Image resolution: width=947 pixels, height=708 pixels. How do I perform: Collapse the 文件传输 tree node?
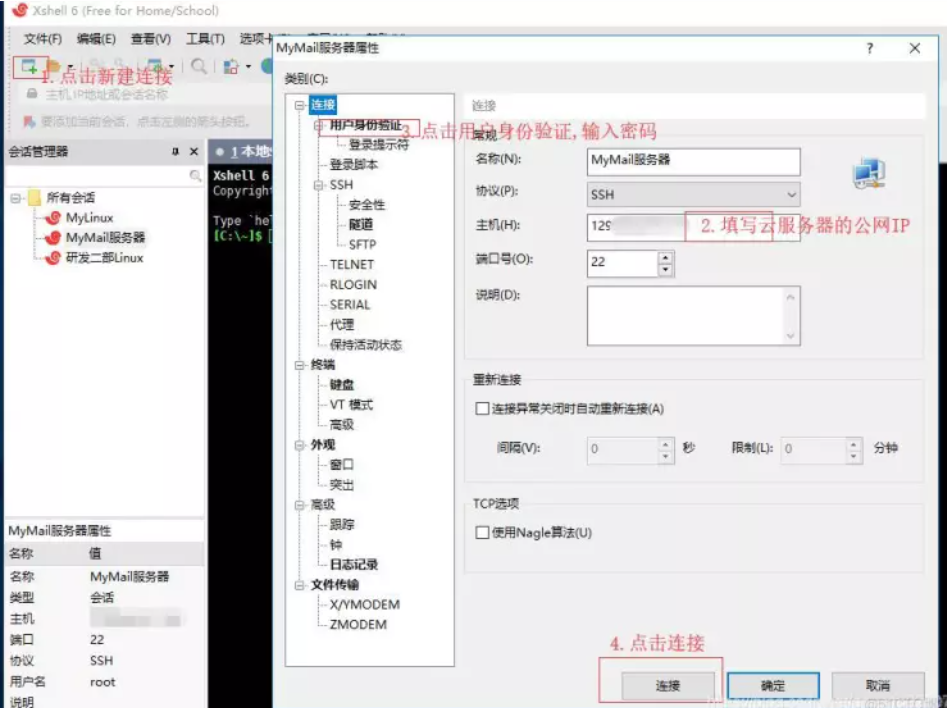pos(300,585)
